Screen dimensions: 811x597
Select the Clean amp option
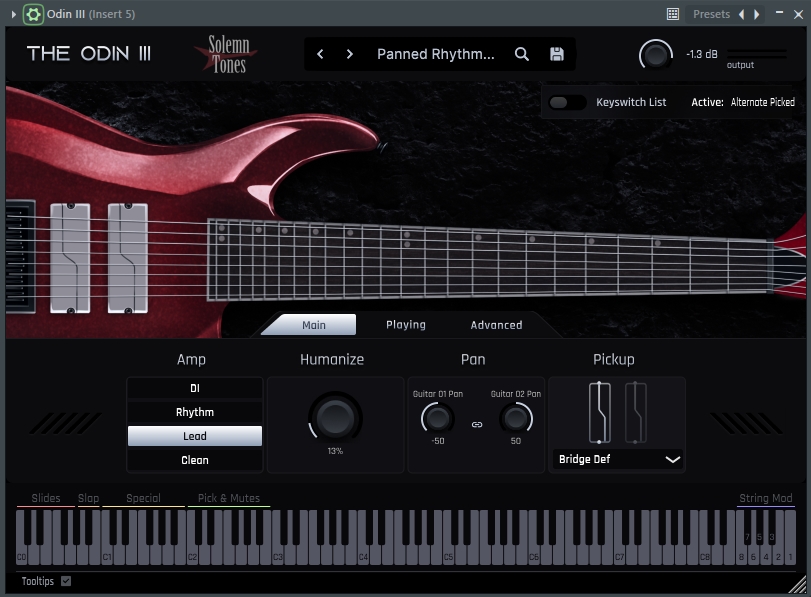[195, 460]
